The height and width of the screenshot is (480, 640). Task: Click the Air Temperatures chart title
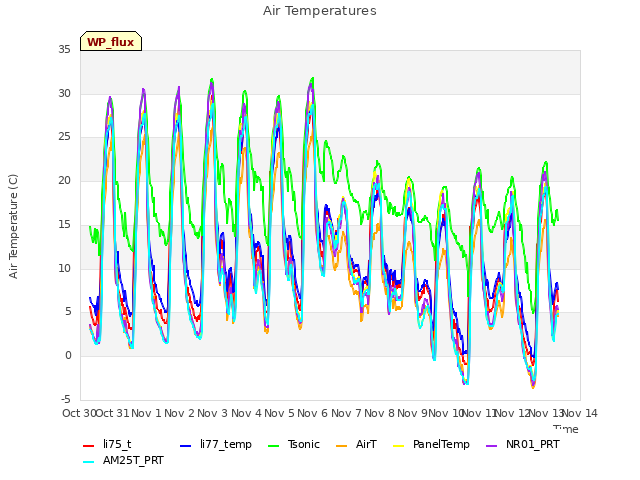pos(320,11)
